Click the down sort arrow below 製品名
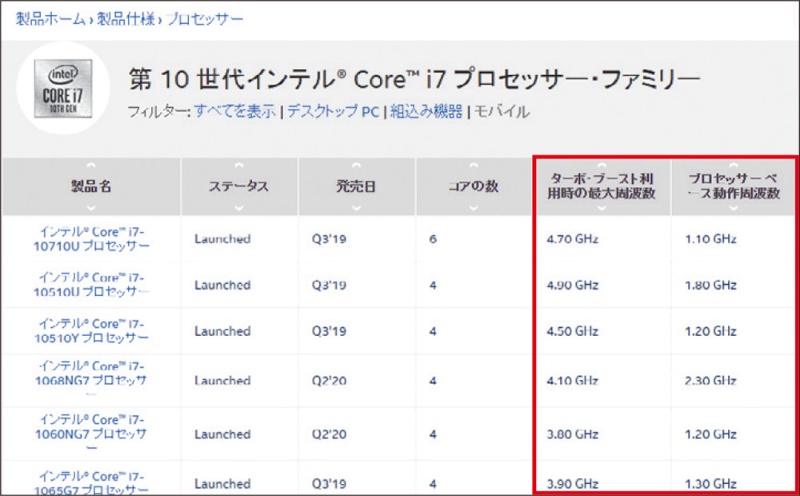Viewport: 800px width, 496px height. (x=91, y=208)
